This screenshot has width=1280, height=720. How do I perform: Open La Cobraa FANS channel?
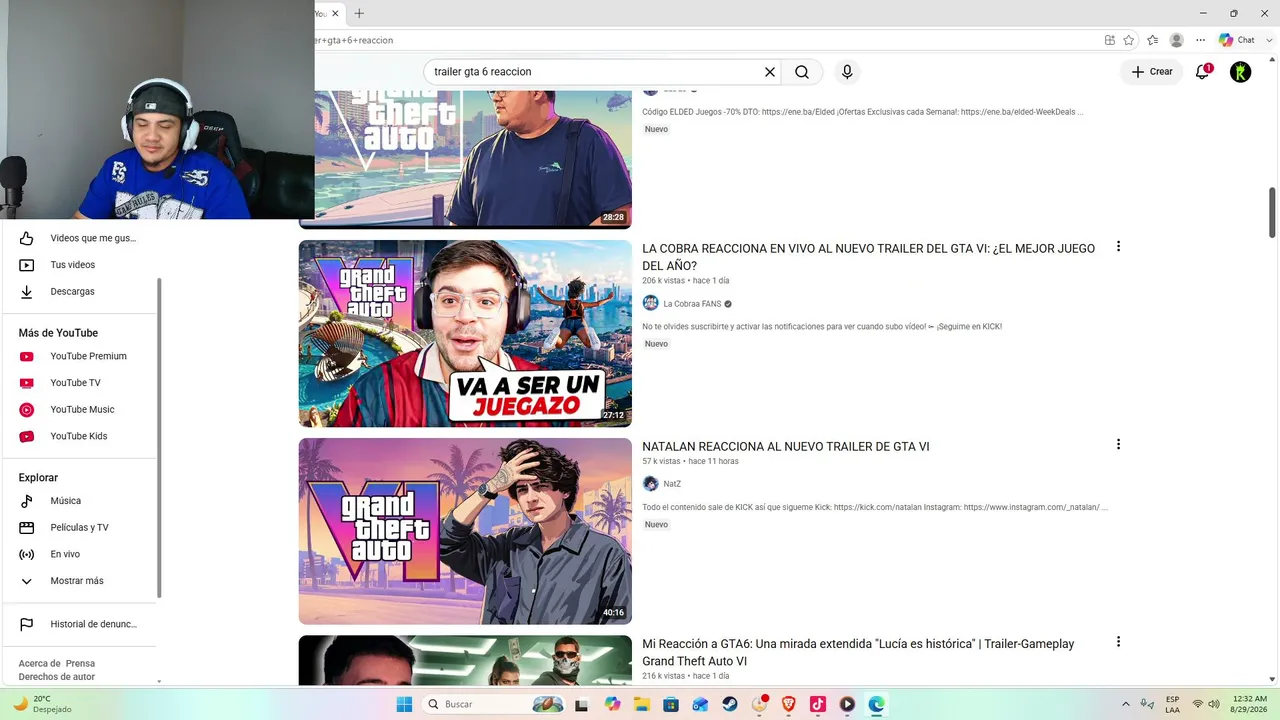(692, 304)
